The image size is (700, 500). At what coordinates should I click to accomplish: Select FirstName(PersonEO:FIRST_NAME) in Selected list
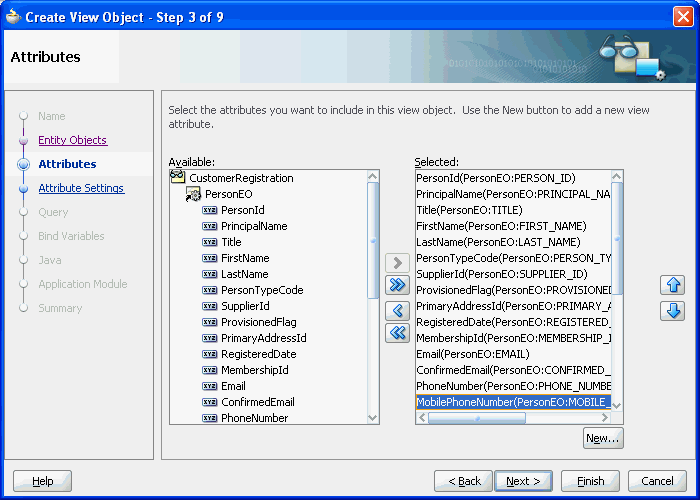pos(513,226)
